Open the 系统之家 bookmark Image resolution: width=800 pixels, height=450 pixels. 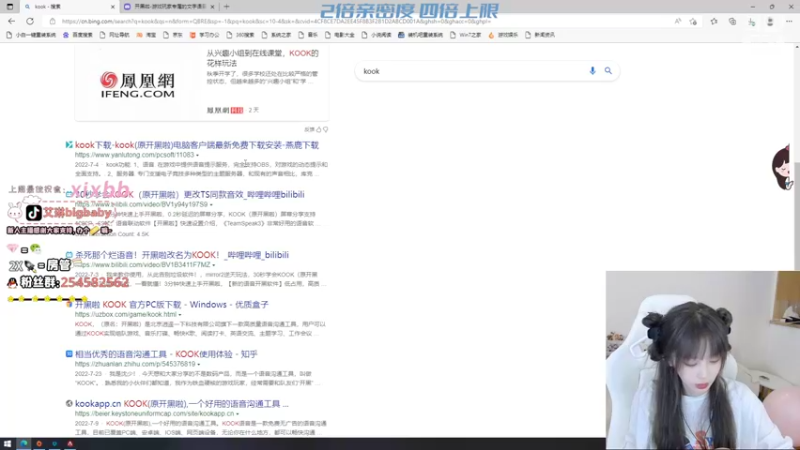click(276, 35)
